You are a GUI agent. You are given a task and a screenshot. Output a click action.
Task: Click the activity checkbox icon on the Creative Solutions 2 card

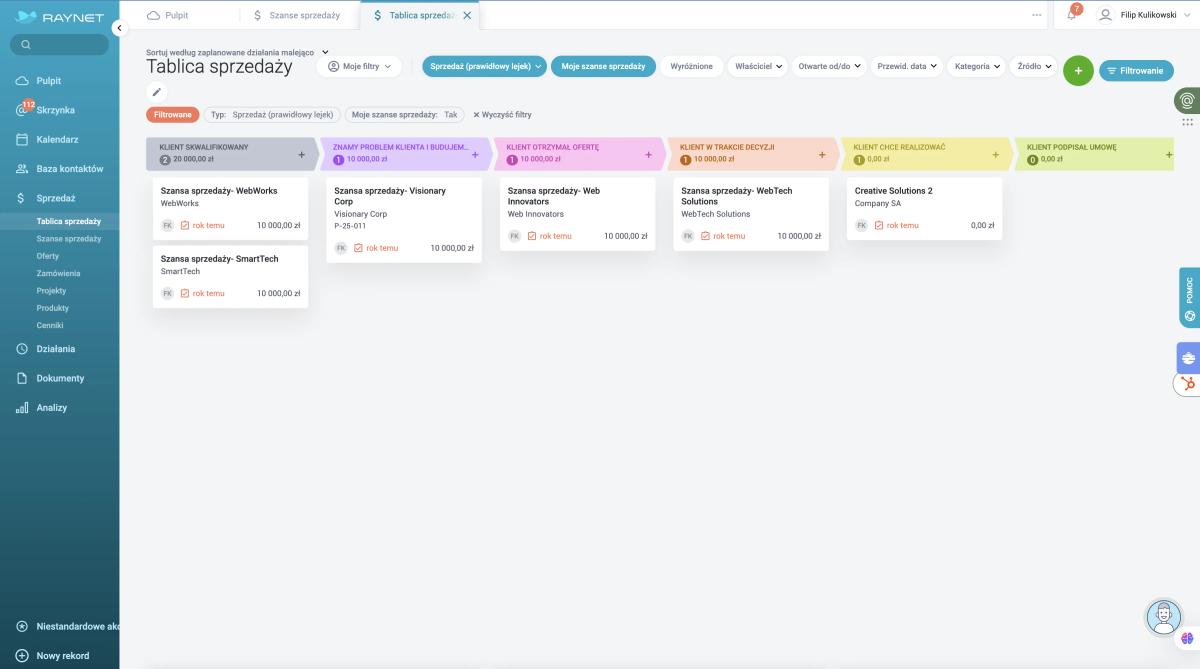click(x=879, y=225)
